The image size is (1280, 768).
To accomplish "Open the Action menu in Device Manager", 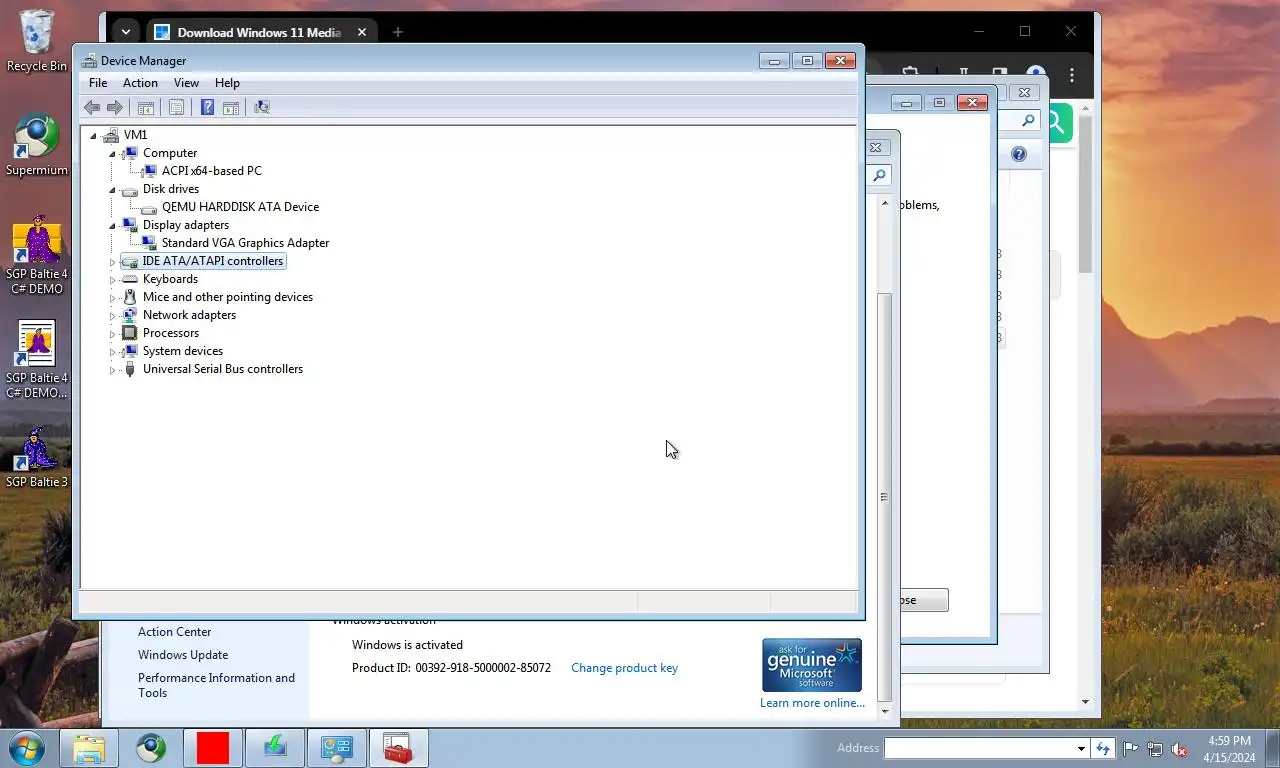I will tap(140, 83).
